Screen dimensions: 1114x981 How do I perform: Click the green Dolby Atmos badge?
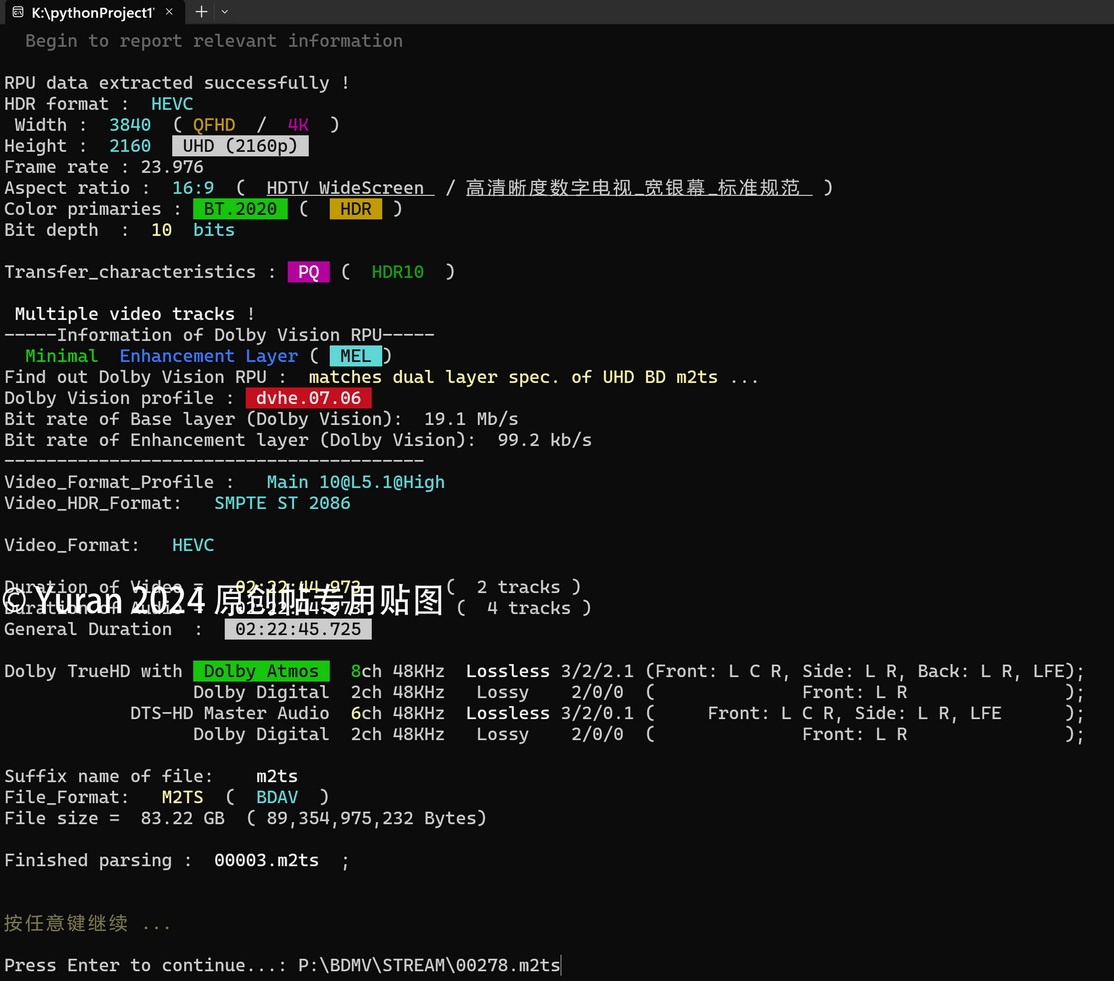coord(261,671)
